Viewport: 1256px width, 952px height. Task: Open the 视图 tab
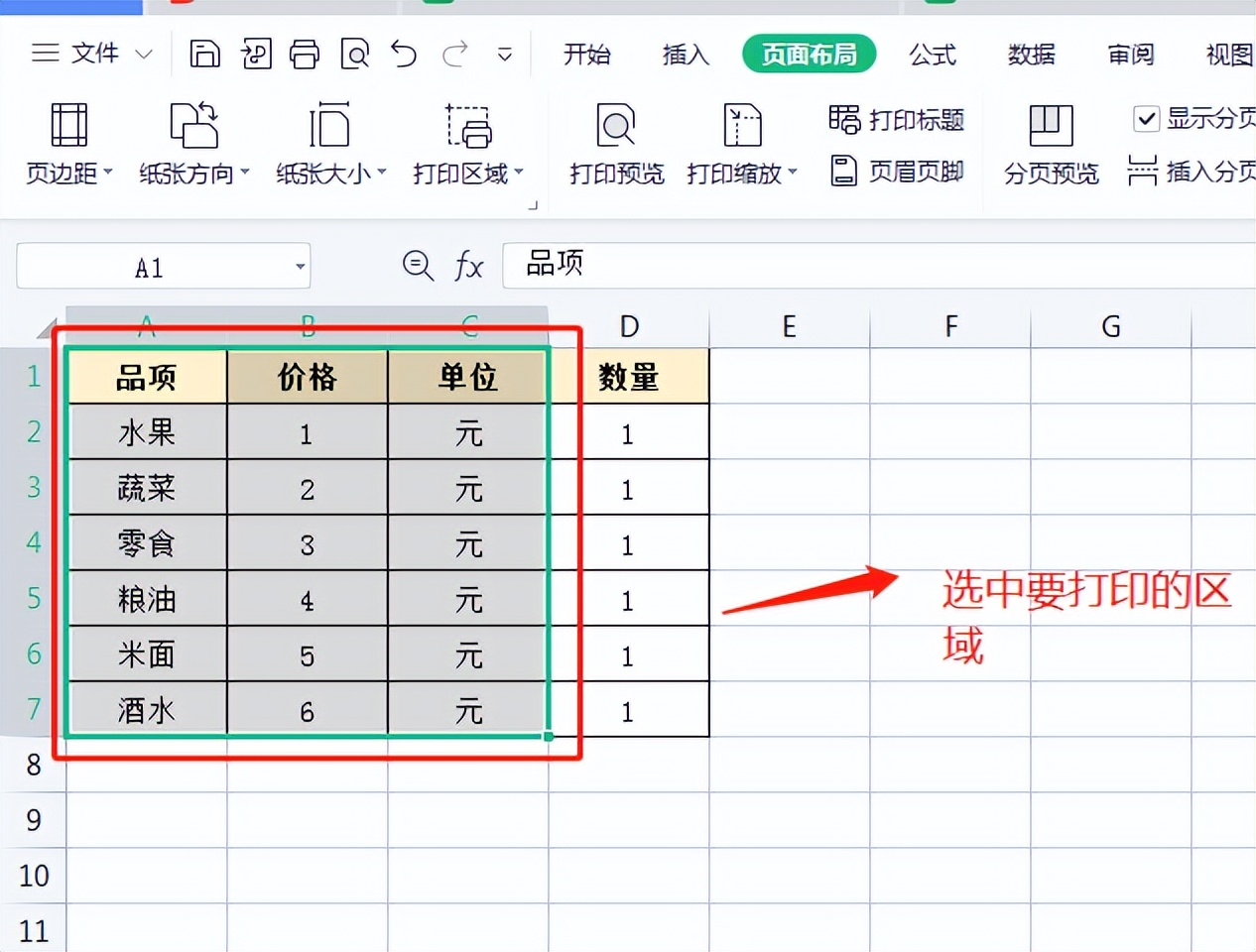click(x=1230, y=54)
